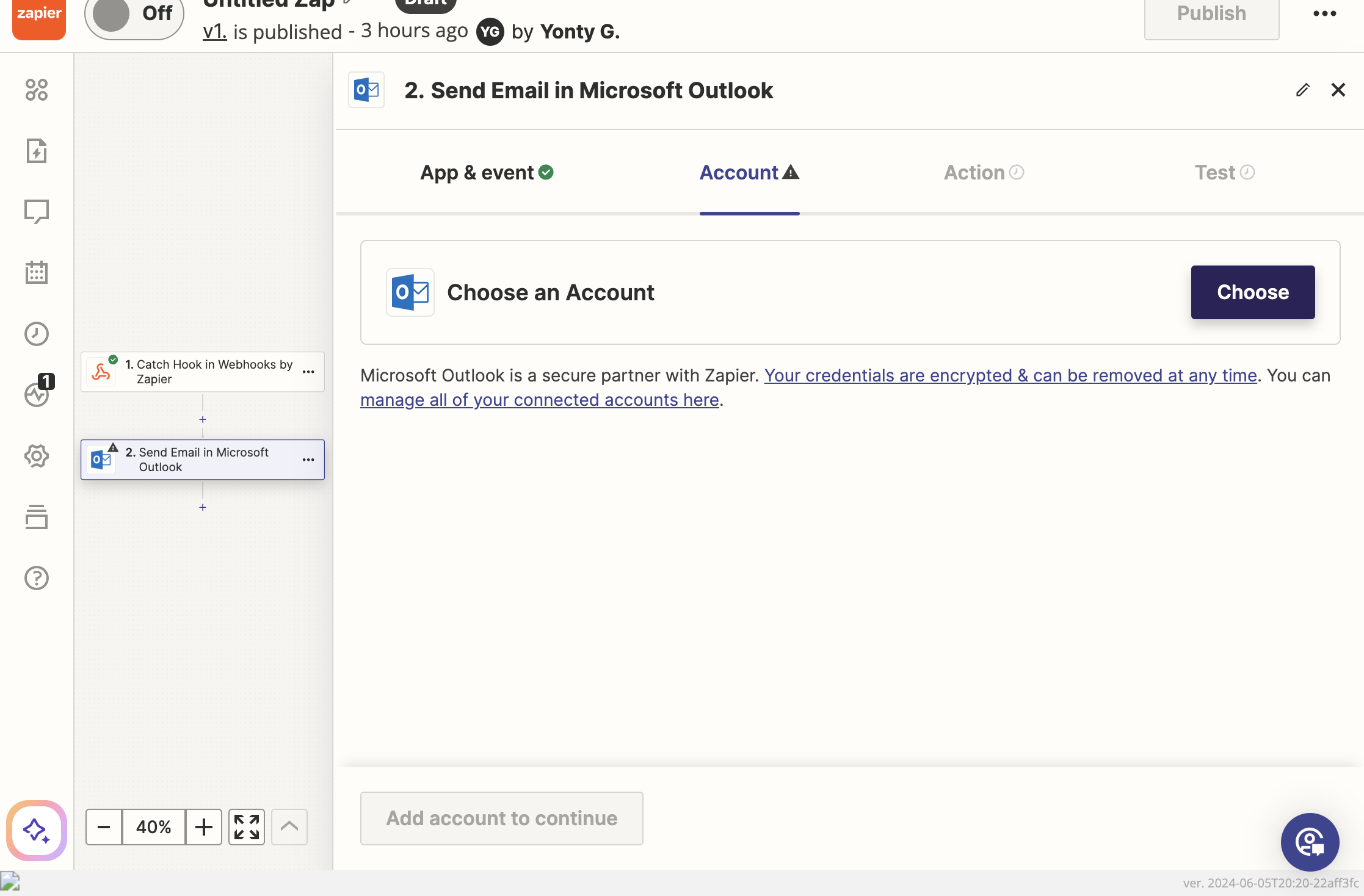Rename step using the pencil icon
Image resolution: width=1364 pixels, height=896 pixels.
(x=1303, y=90)
